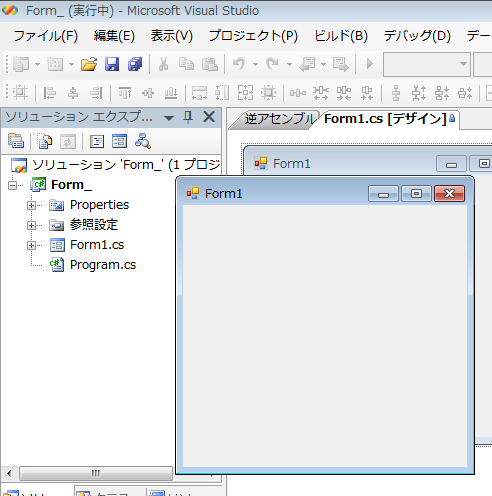Image resolution: width=492 pixels, height=496 pixels.
Task: Open Solution Explorer window position dropdown arrow
Action: tap(169, 118)
